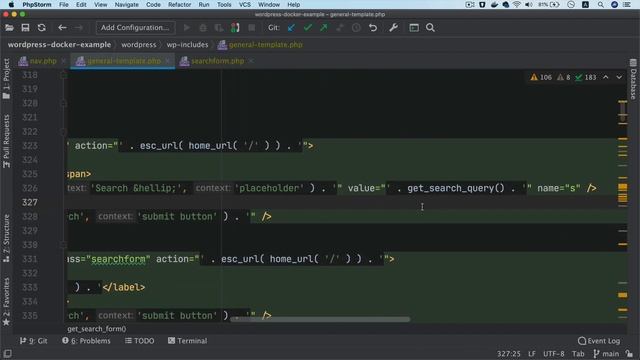Screen dimensions: 640x360
Task: Push commits with the green arrow
Action: (x=324, y=28)
